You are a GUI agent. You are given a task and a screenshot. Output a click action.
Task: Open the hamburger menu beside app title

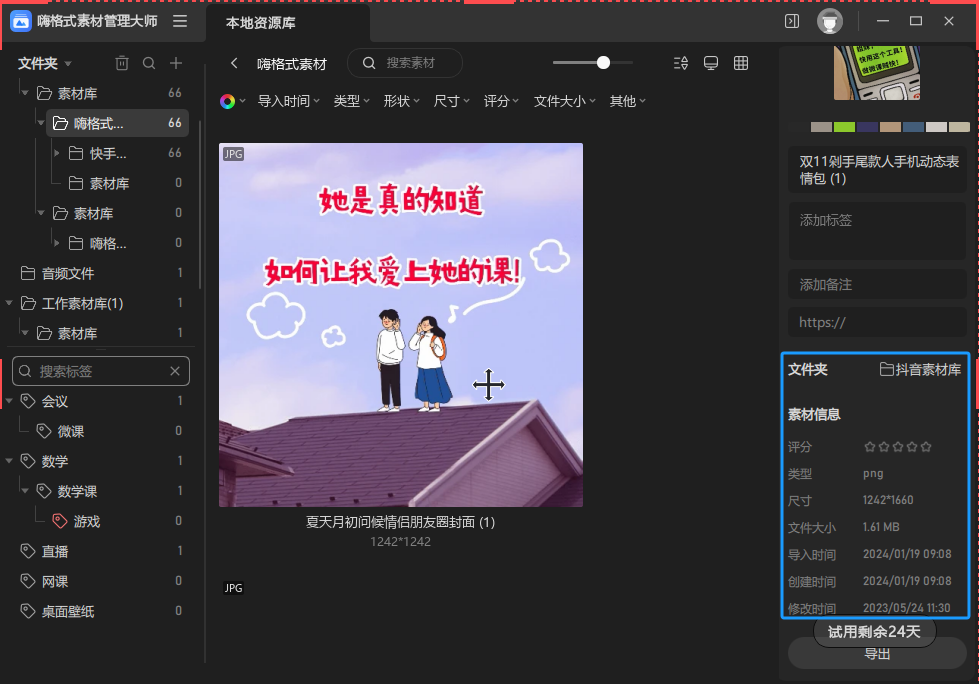point(180,21)
